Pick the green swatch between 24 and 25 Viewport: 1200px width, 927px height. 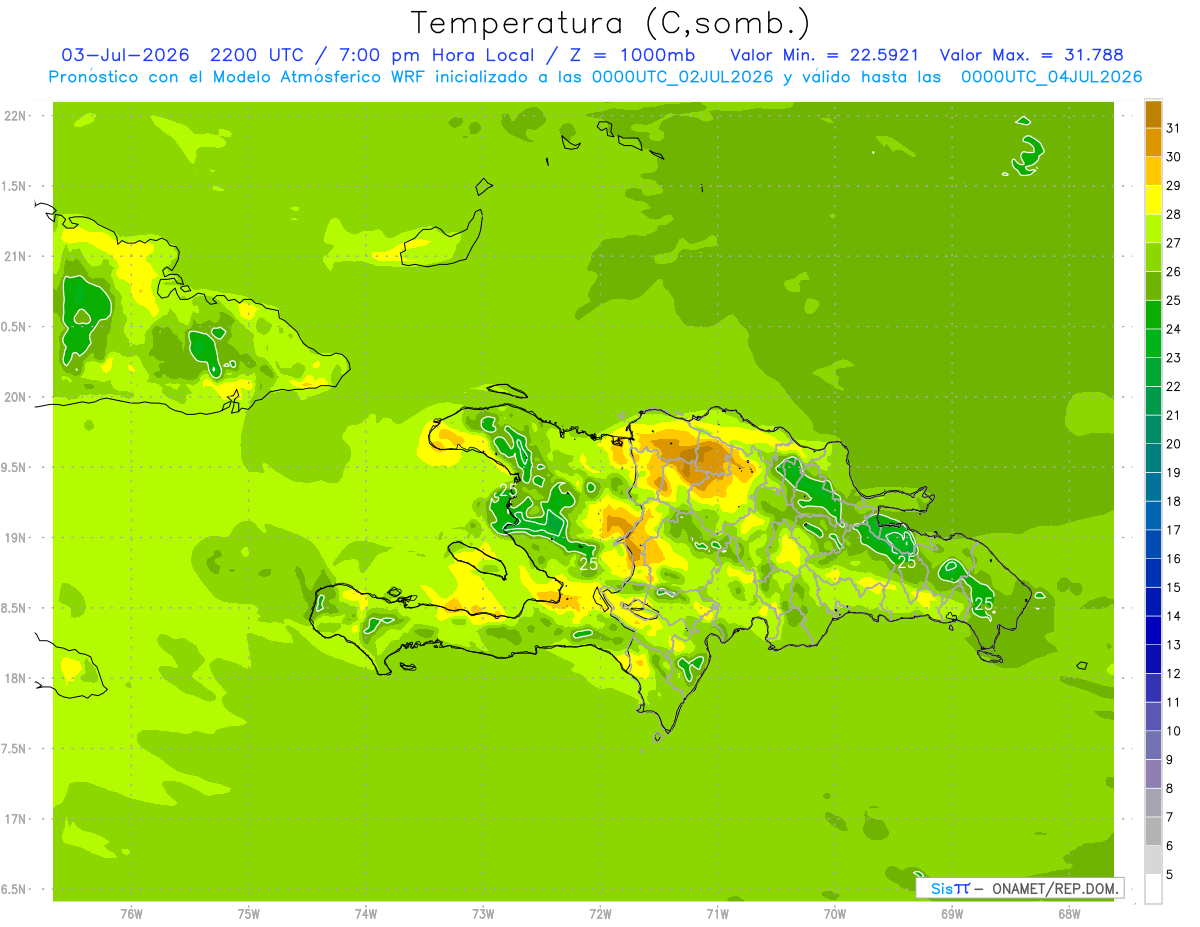pos(1153,315)
